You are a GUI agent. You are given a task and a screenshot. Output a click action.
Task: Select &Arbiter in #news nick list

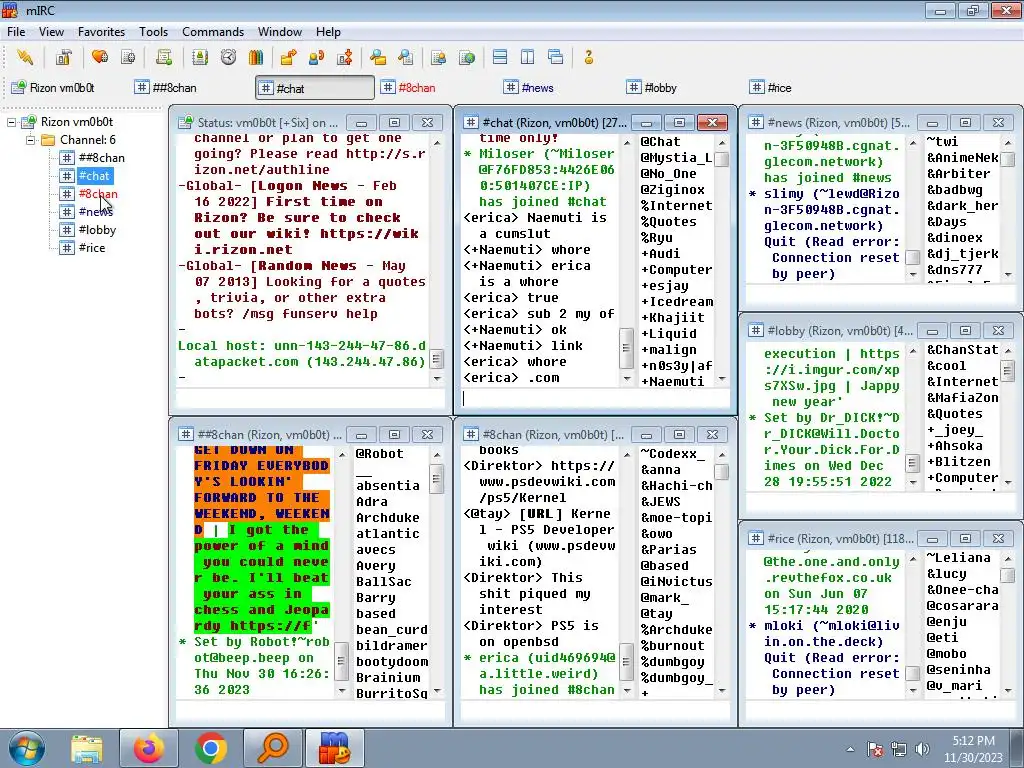[x=958, y=174]
